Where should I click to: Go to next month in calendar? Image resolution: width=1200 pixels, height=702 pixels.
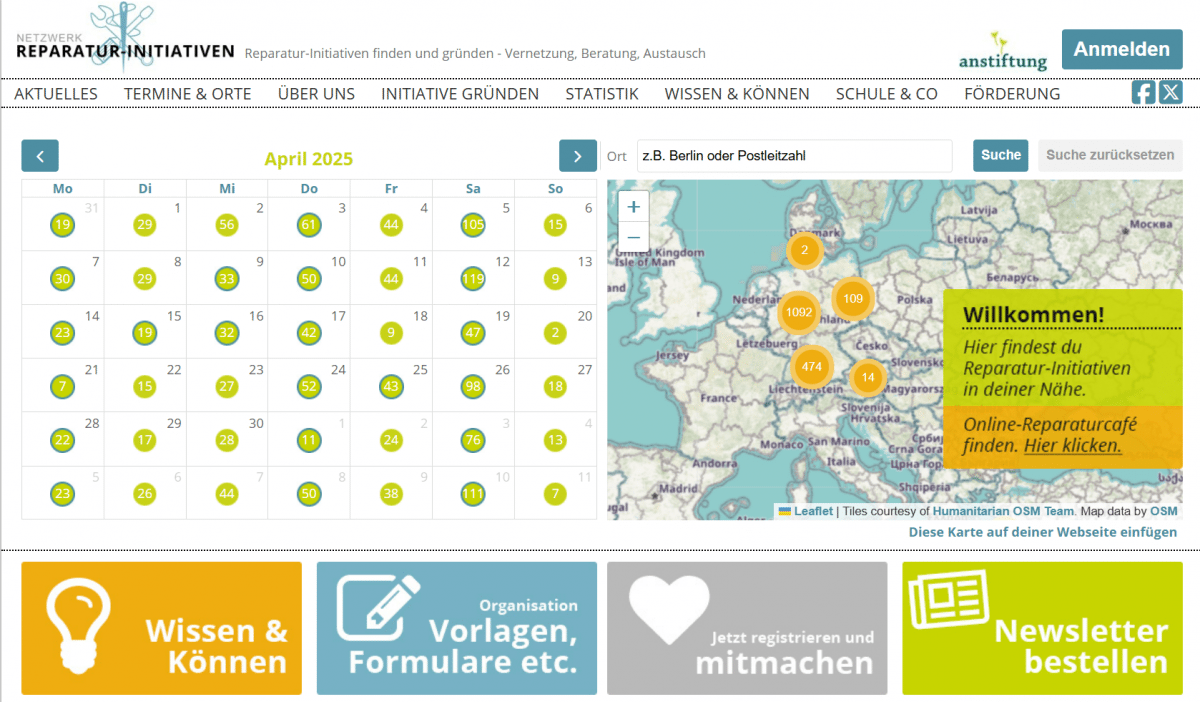coord(577,156)
